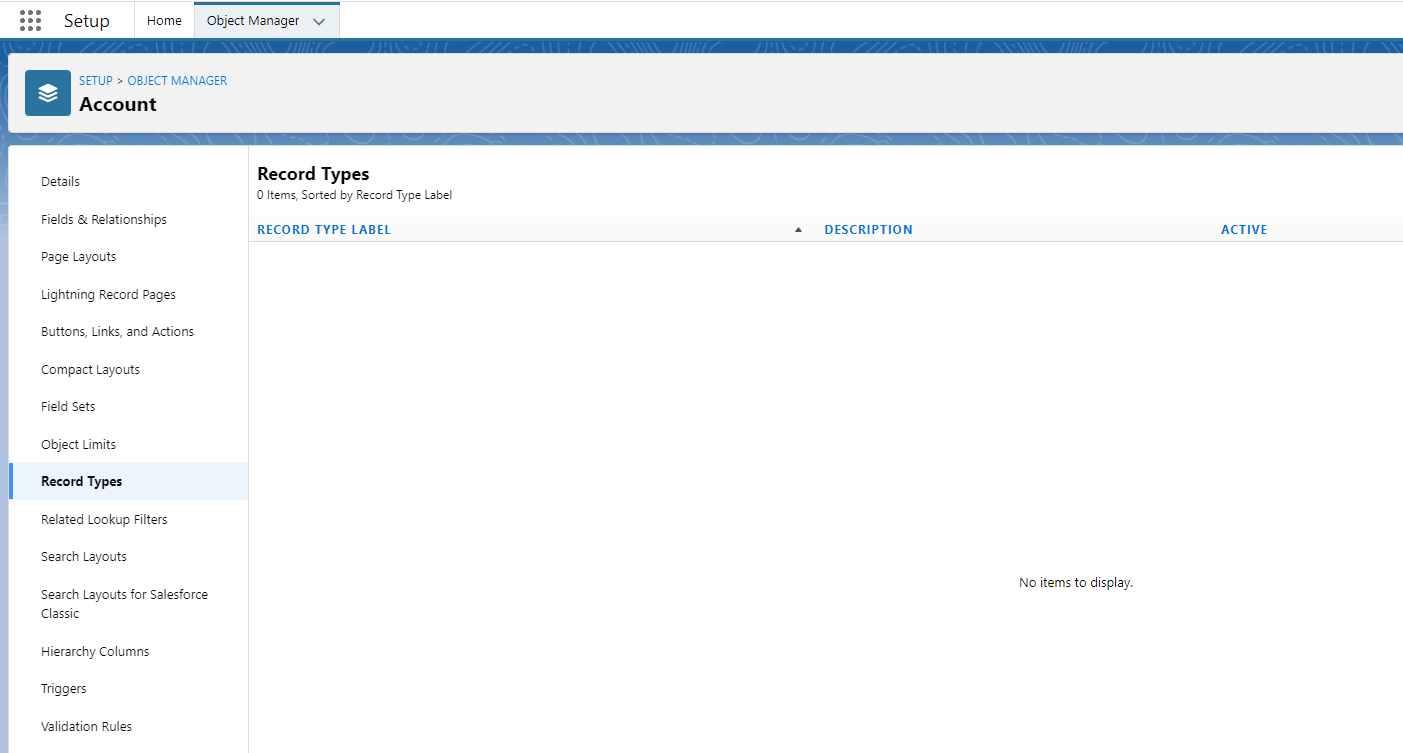Switch to the Home tab

[164, 20]
